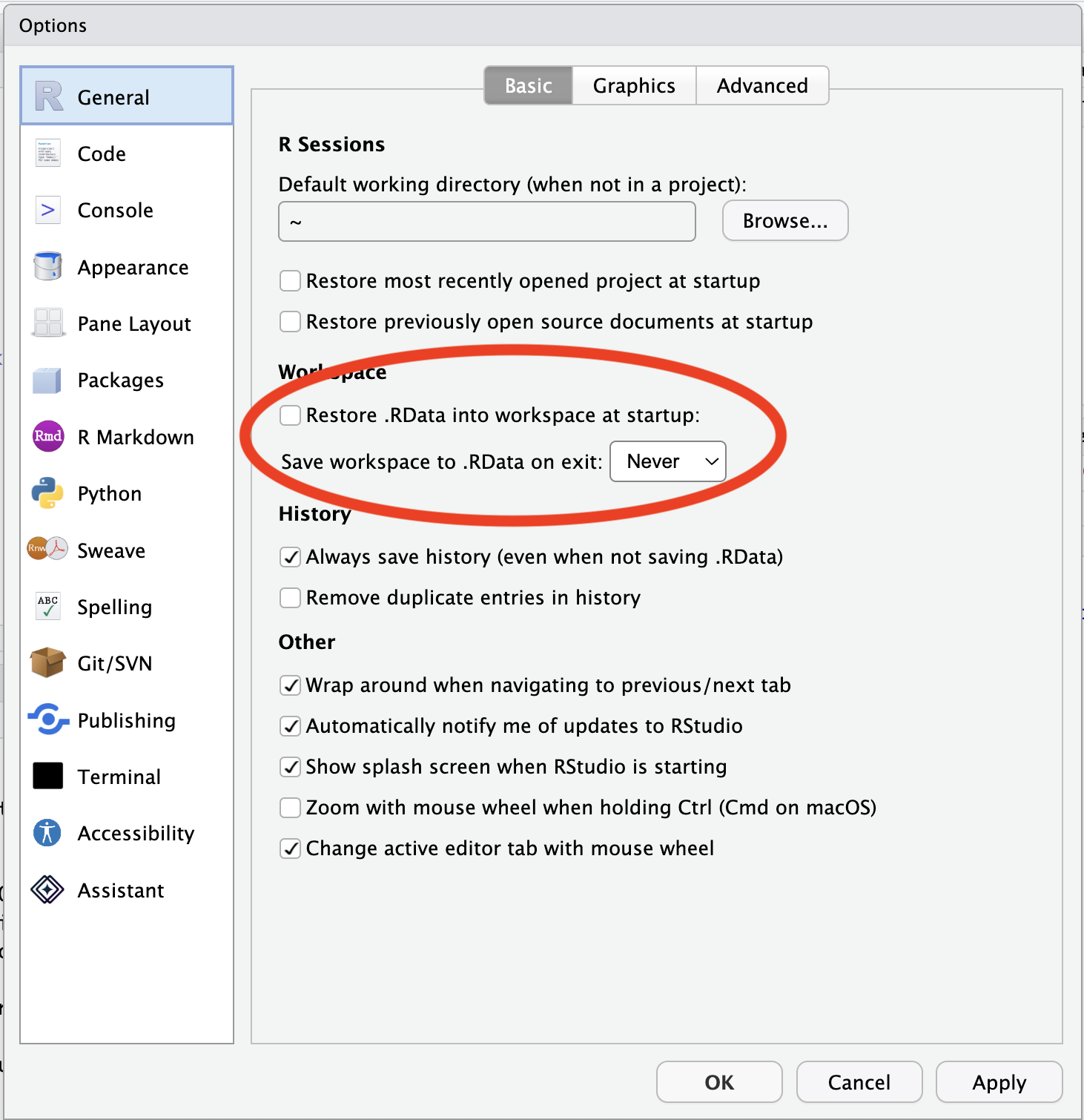Open the Python logo icon

point(48,493)
